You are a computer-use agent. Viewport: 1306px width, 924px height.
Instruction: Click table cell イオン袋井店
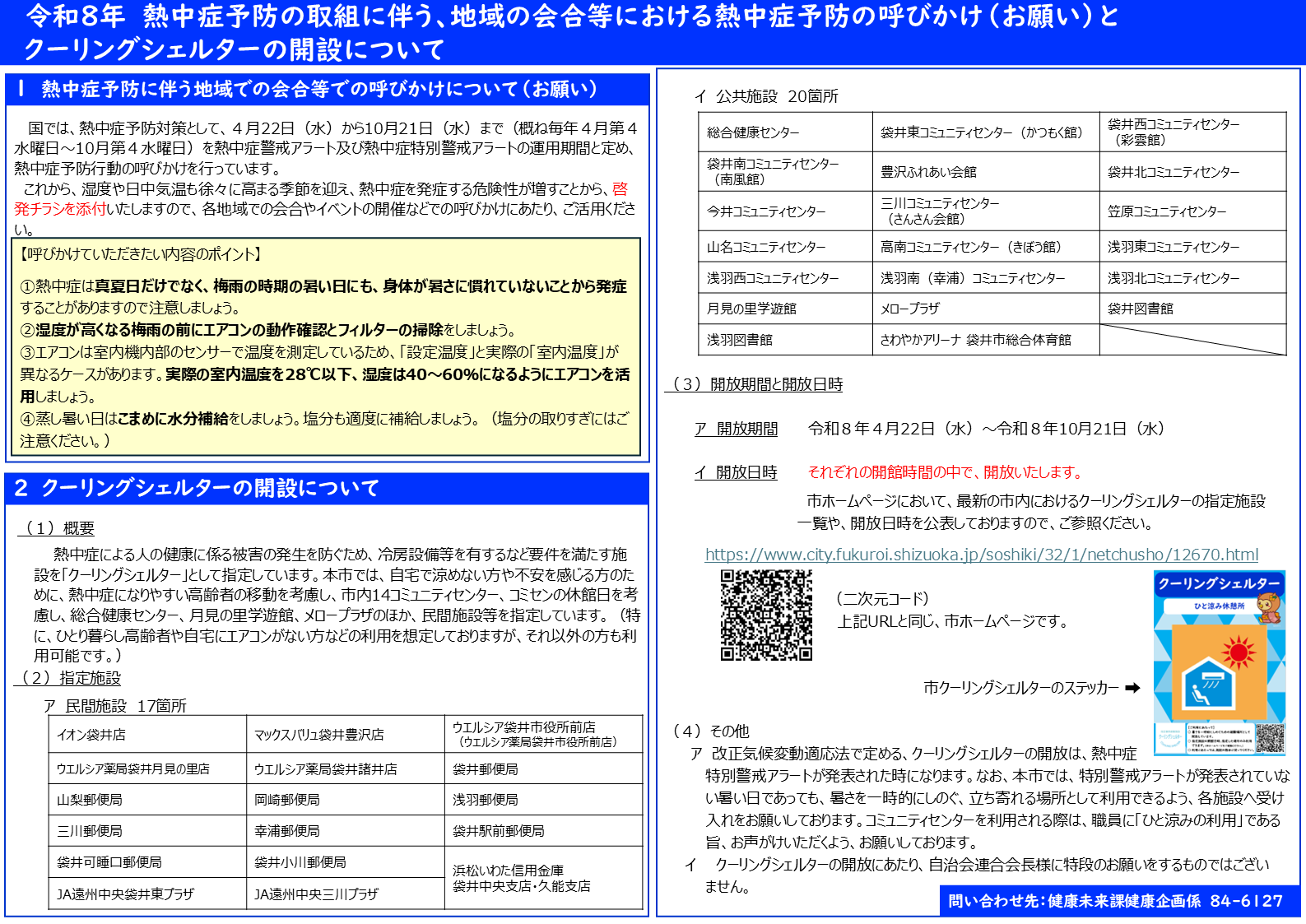147,734
